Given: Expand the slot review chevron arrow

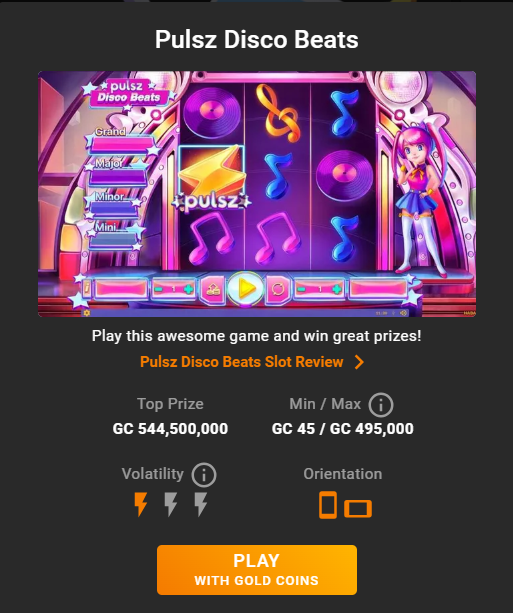Looking at the screenshot, I should [x=359, y=362].
